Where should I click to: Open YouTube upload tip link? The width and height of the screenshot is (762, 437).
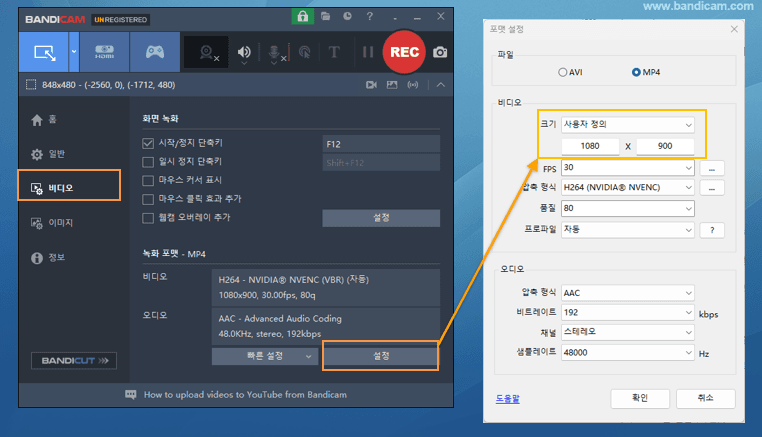click(x=245, y=395)
